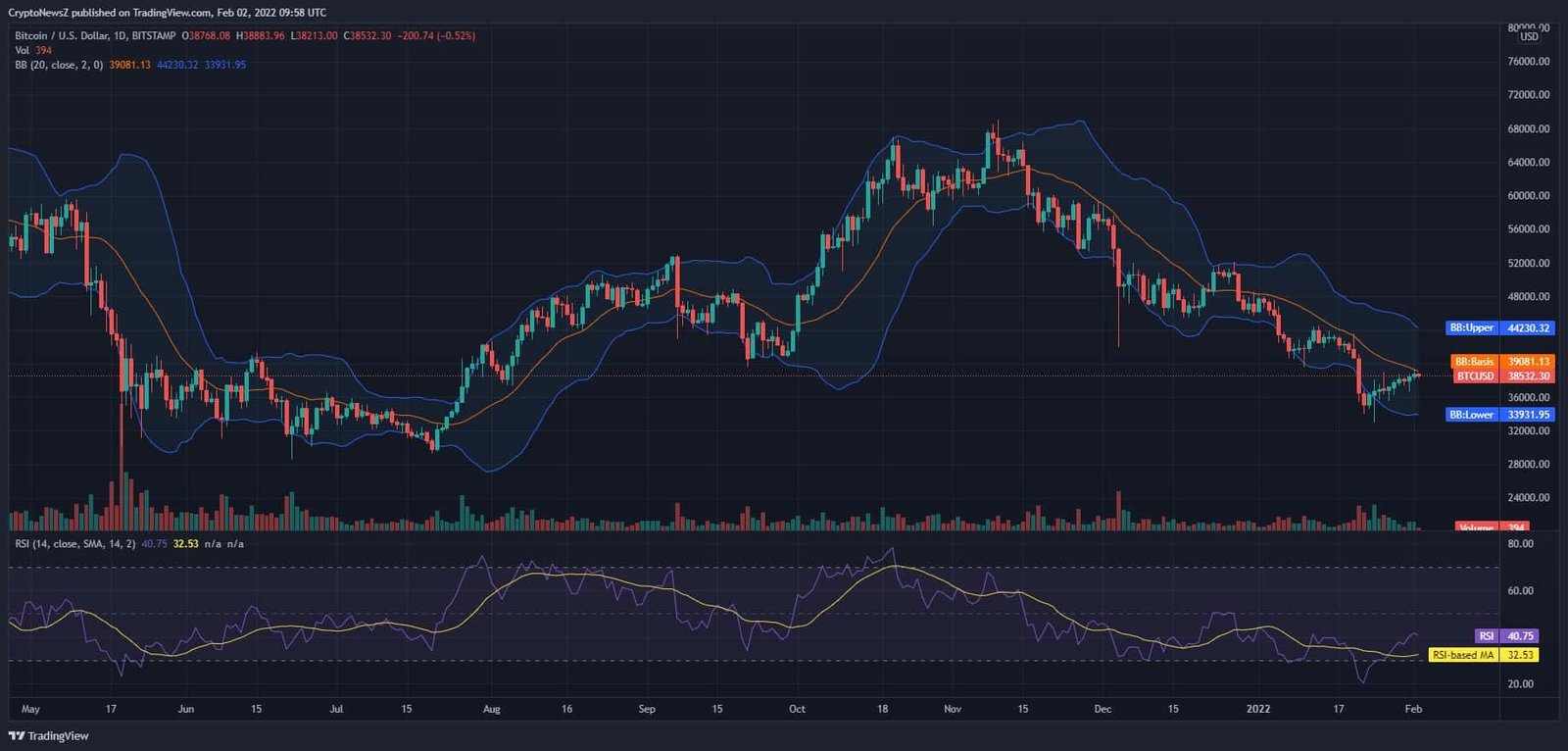Click the 48000.00 price axis tick
The width and height of the screenshot is (1568, 751).
(x=1529, y=297)
